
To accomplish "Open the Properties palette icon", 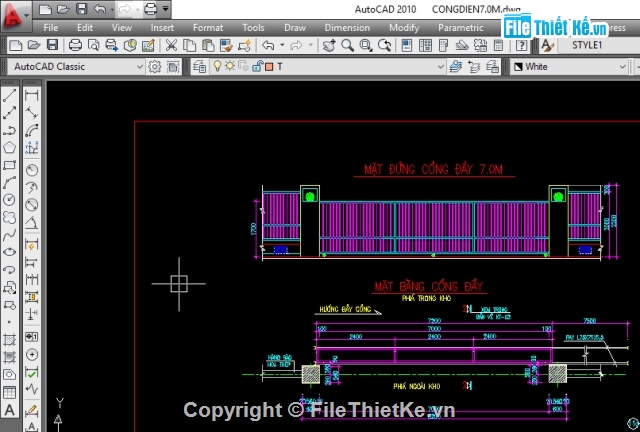I will pyautogui.click(x=407, y=45).
